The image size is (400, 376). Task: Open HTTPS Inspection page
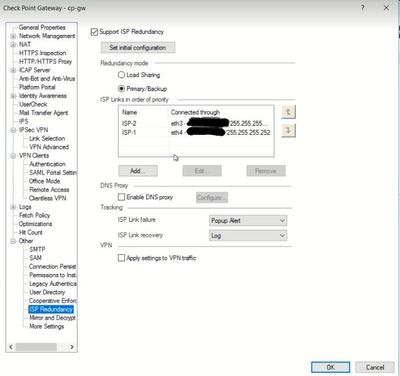tap(43, 53)
